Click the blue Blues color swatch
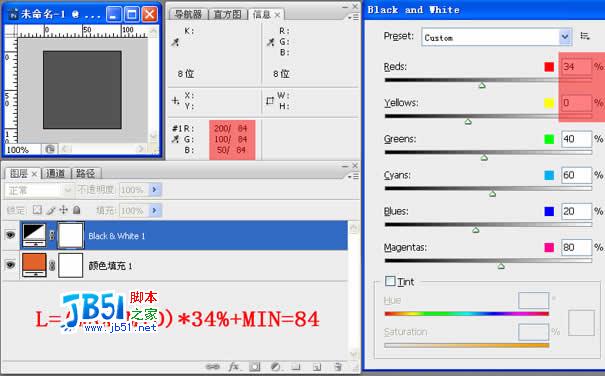 tap(549, 211)
